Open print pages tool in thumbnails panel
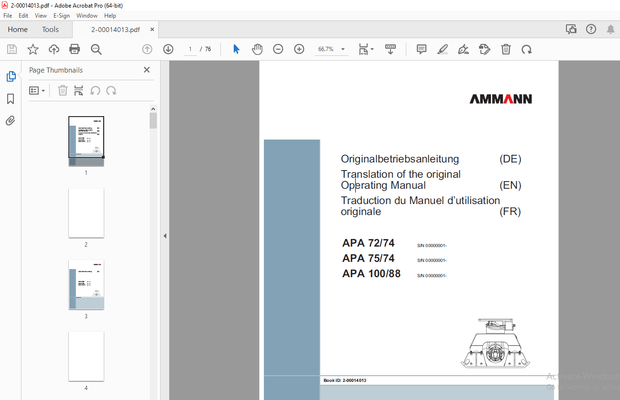Viewport: 620px width, 400px height. (79, 91)
